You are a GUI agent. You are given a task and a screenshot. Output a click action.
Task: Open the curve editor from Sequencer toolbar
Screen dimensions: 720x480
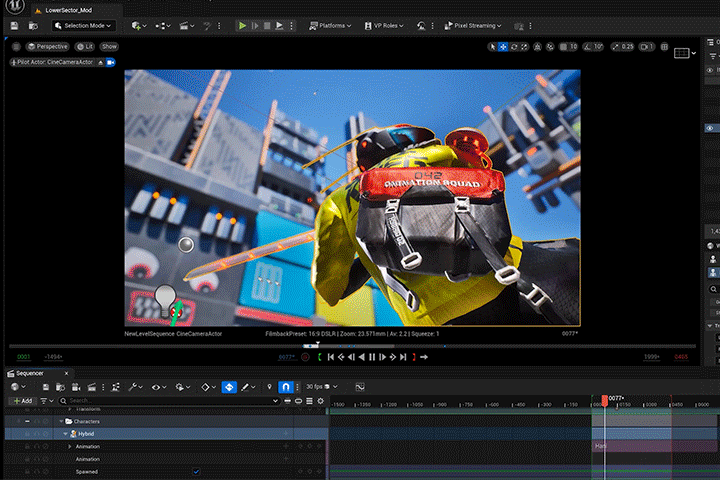click(x=360, y=387)
